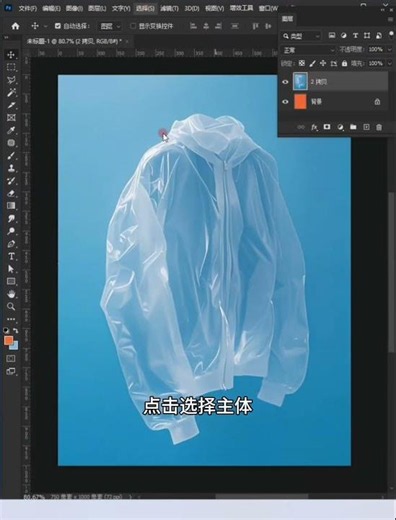Select the Eyedropper tool
Viewport: 396px width, 520px height.
[x=11, y=130]
